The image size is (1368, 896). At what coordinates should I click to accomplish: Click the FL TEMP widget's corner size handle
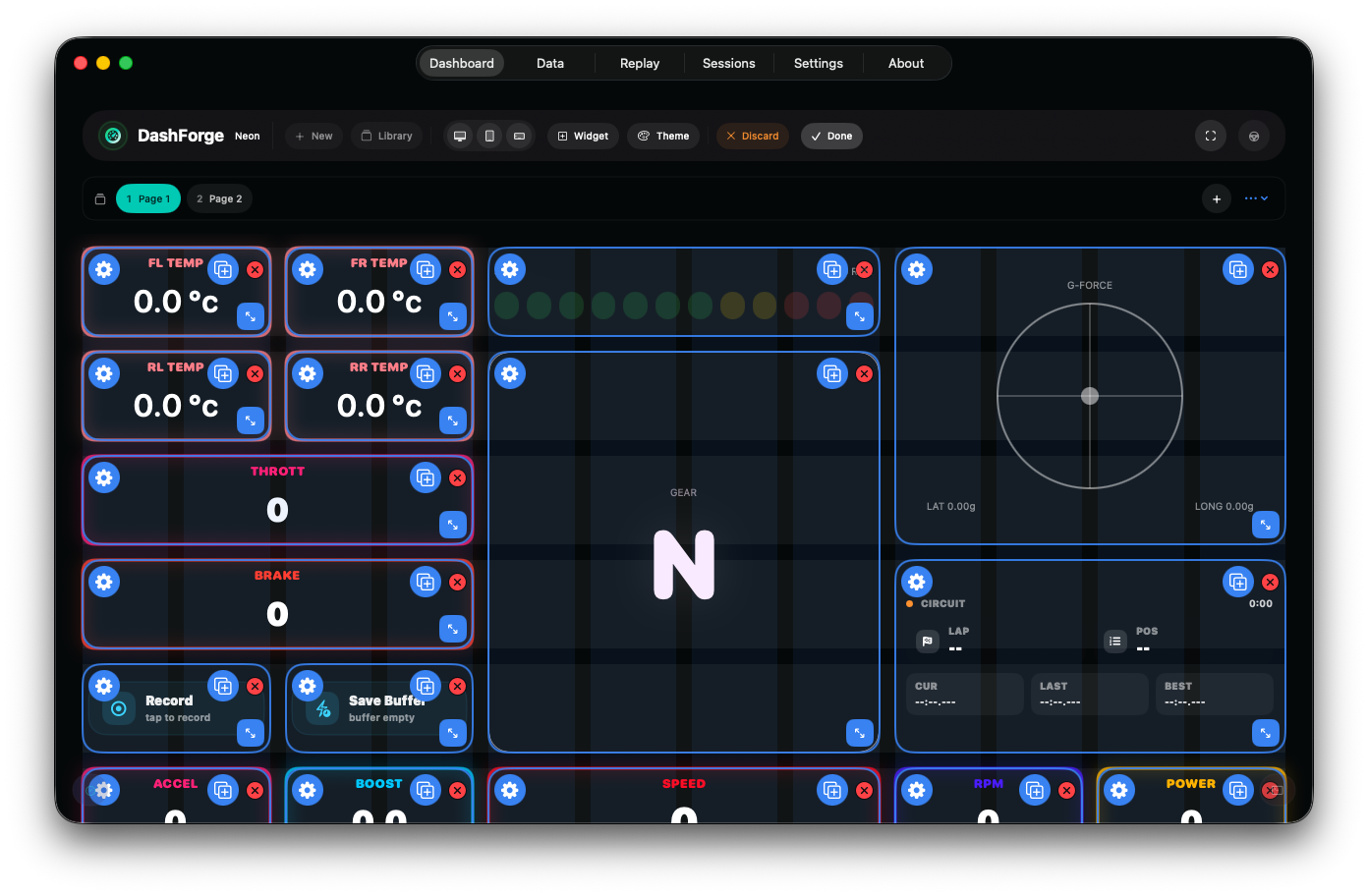(251, 316)
